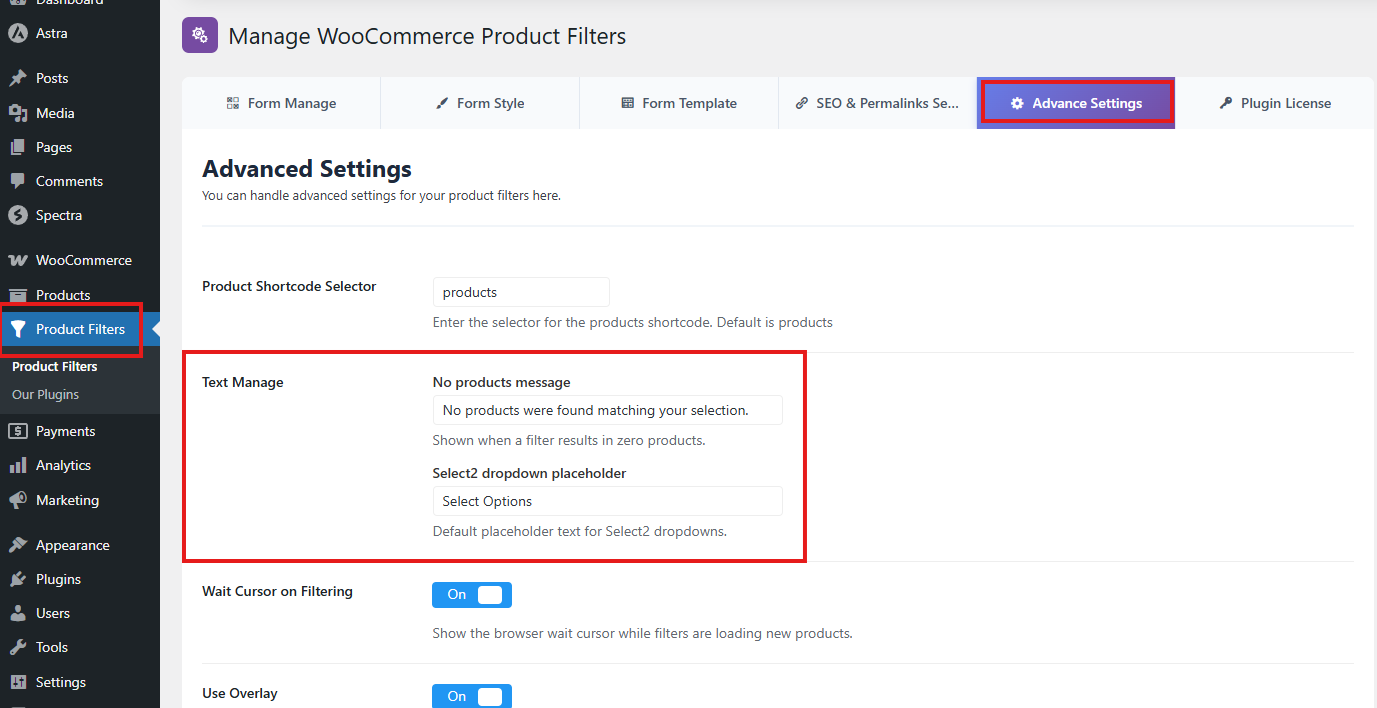The height and width of the screenshot is (708, 1377).
Task: Click the Pages icon in sidebar
Action: click(17, 147)
